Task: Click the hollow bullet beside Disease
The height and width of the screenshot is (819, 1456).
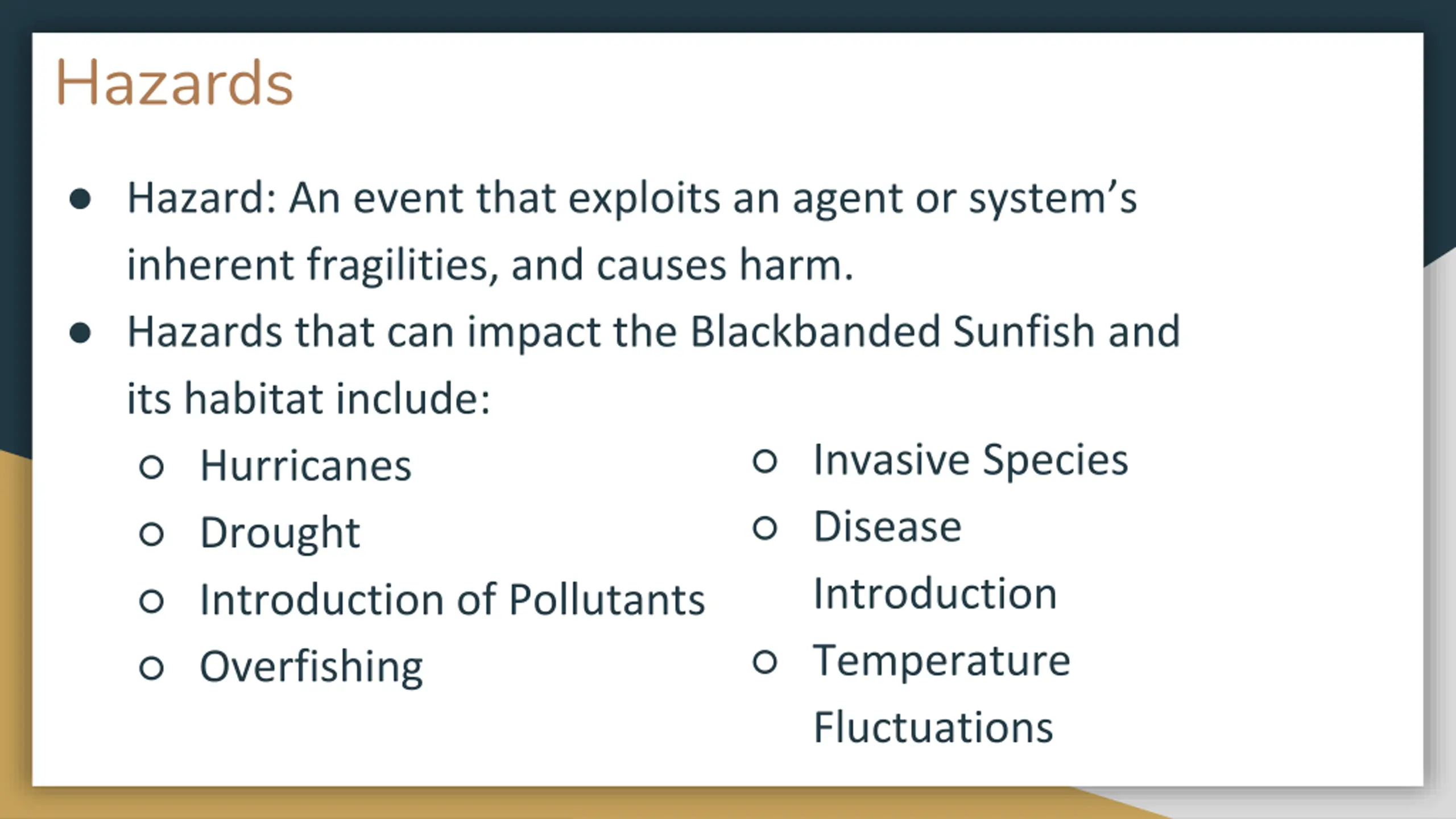Action: (x=765, y=528)
